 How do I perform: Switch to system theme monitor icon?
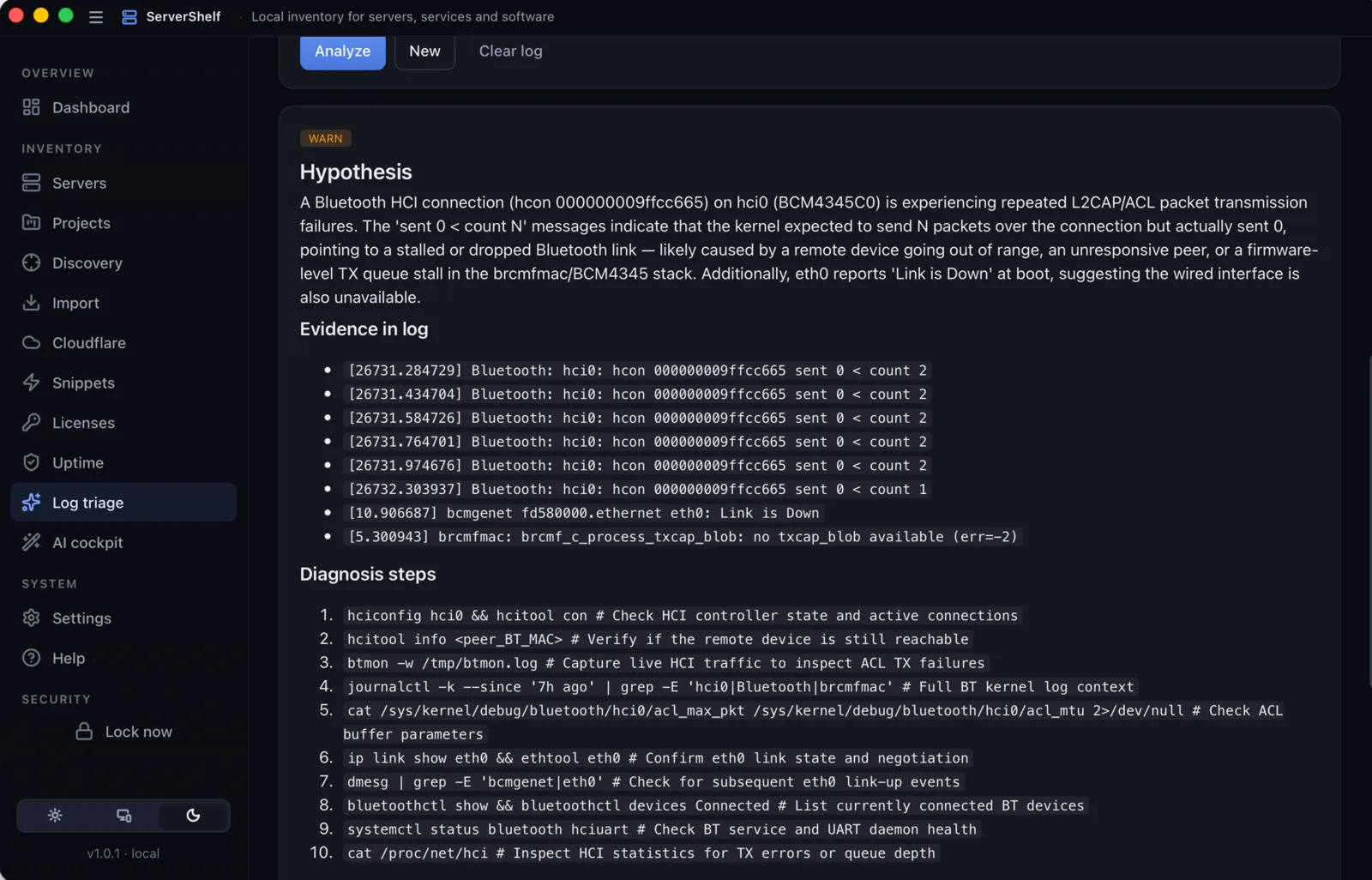[124, 816]
